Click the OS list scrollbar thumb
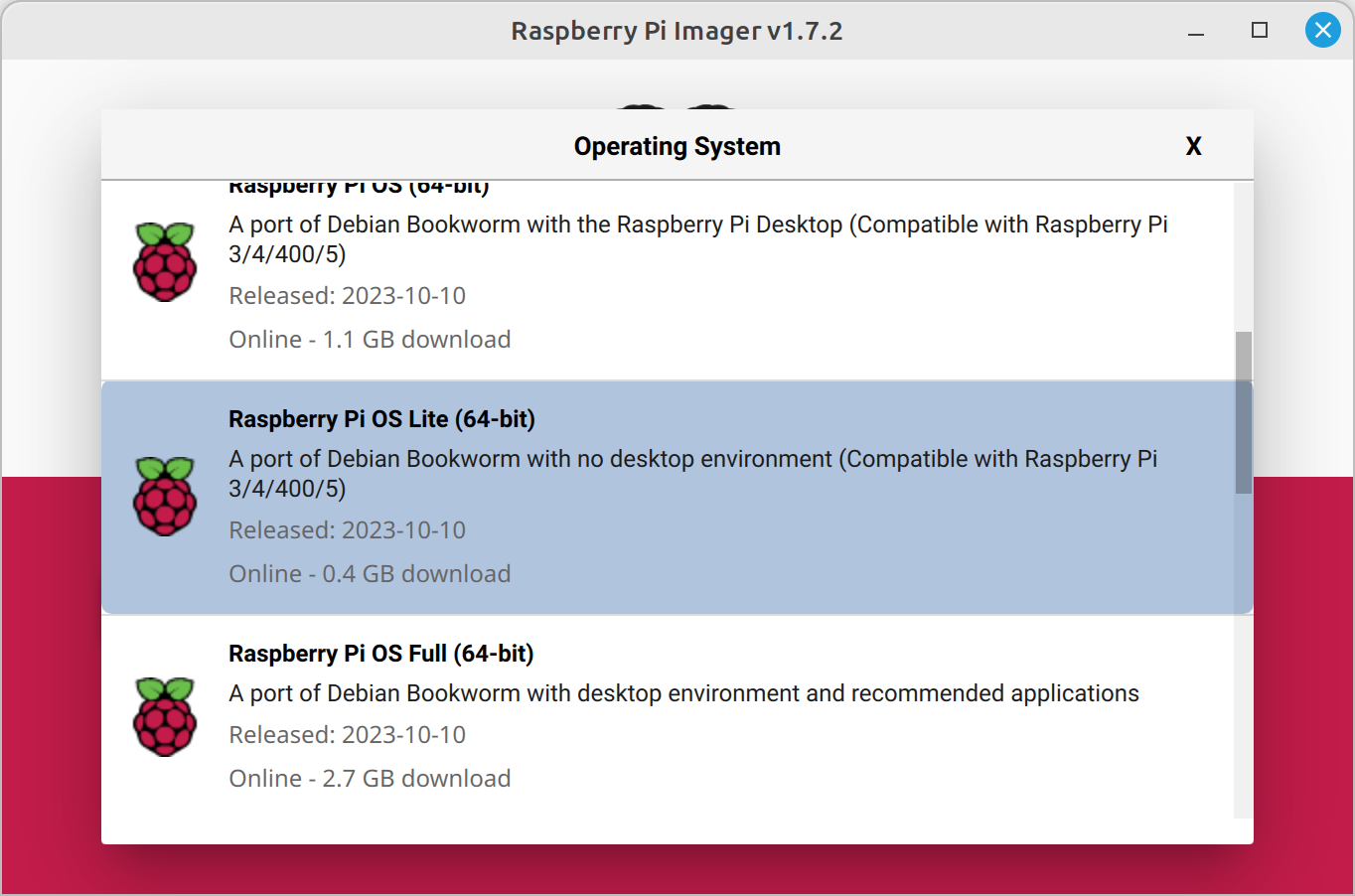The height and width of the screenshot is (896, 1355). 1243,412
